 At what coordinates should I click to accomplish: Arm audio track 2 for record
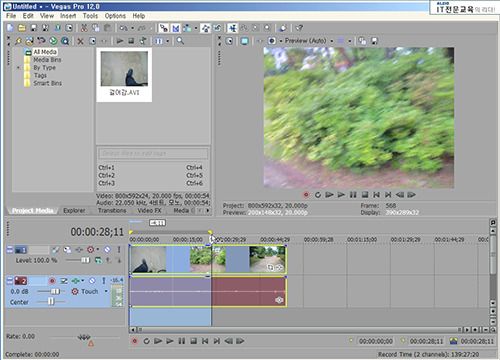pyautogui.click(x=52, y=281)
